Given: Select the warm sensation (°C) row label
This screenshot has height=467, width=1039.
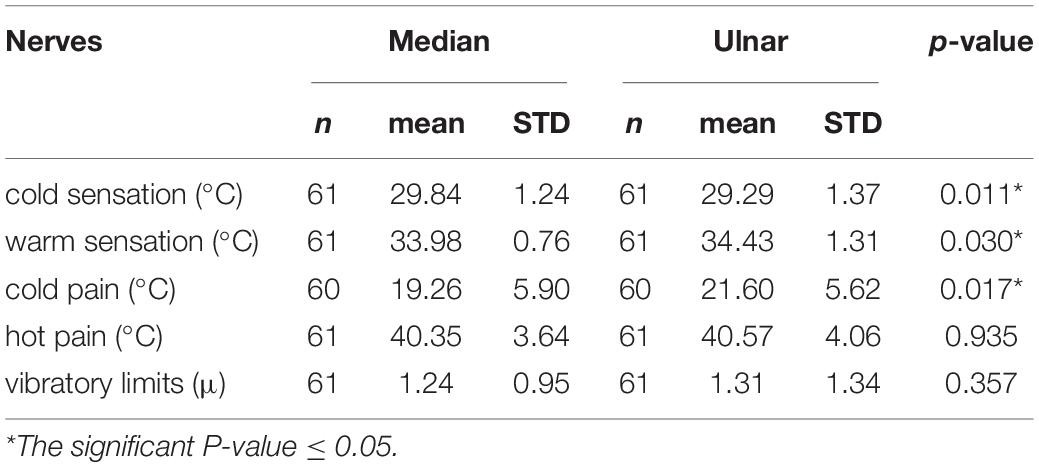Looking at the screenshot, I should pos(132,243).
